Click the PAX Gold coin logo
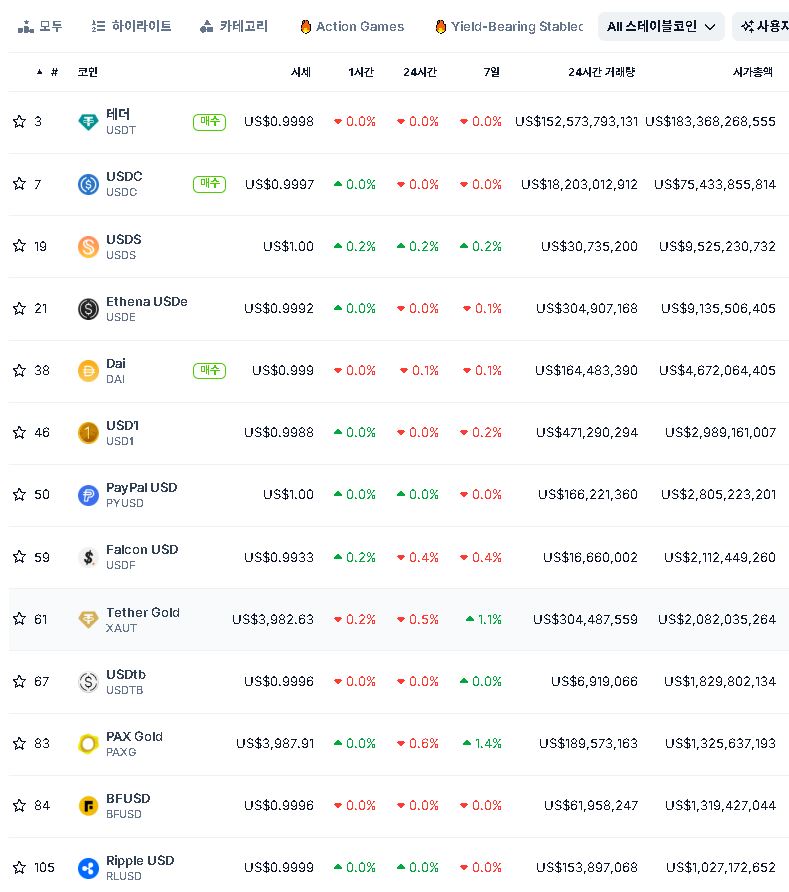 pyautogui.click(x=88, y=743)
